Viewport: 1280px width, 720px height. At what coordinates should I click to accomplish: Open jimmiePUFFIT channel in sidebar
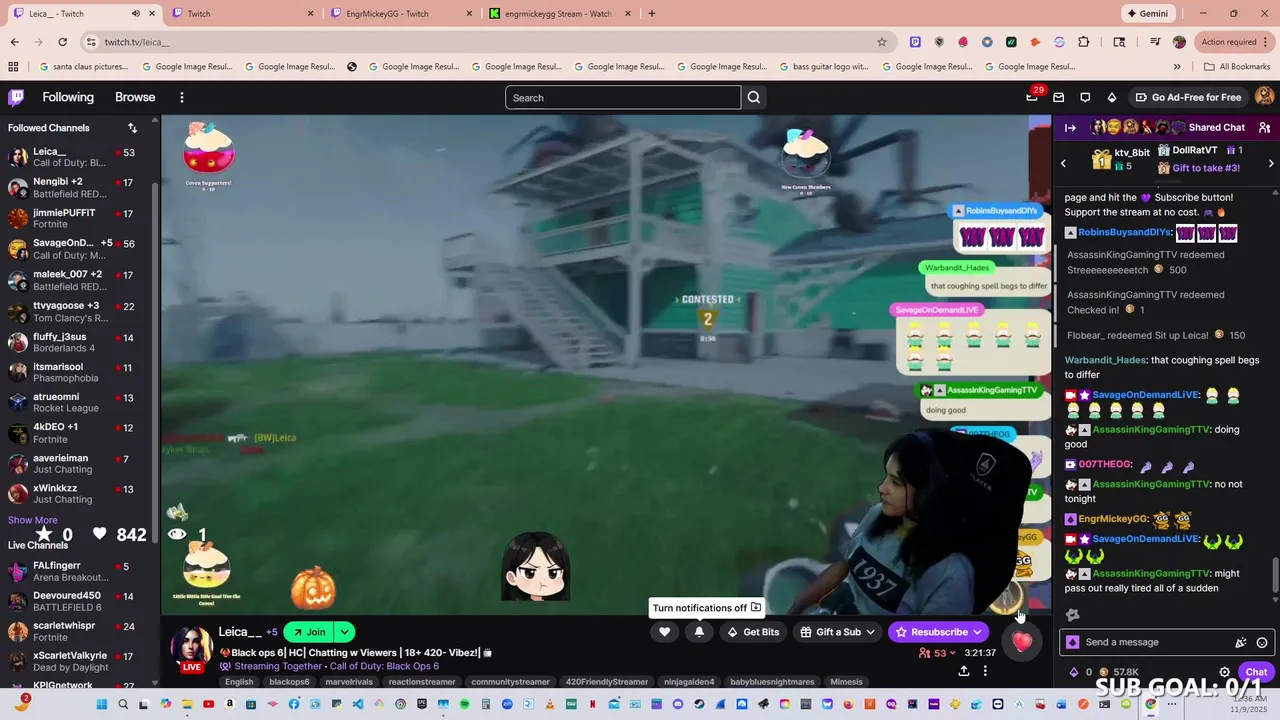pos(78,219)
